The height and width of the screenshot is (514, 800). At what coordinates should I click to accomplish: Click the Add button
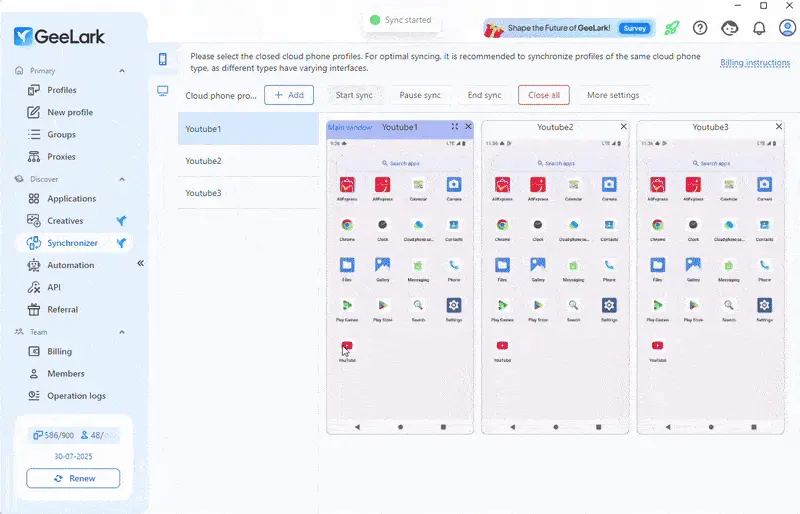(289, 95)
